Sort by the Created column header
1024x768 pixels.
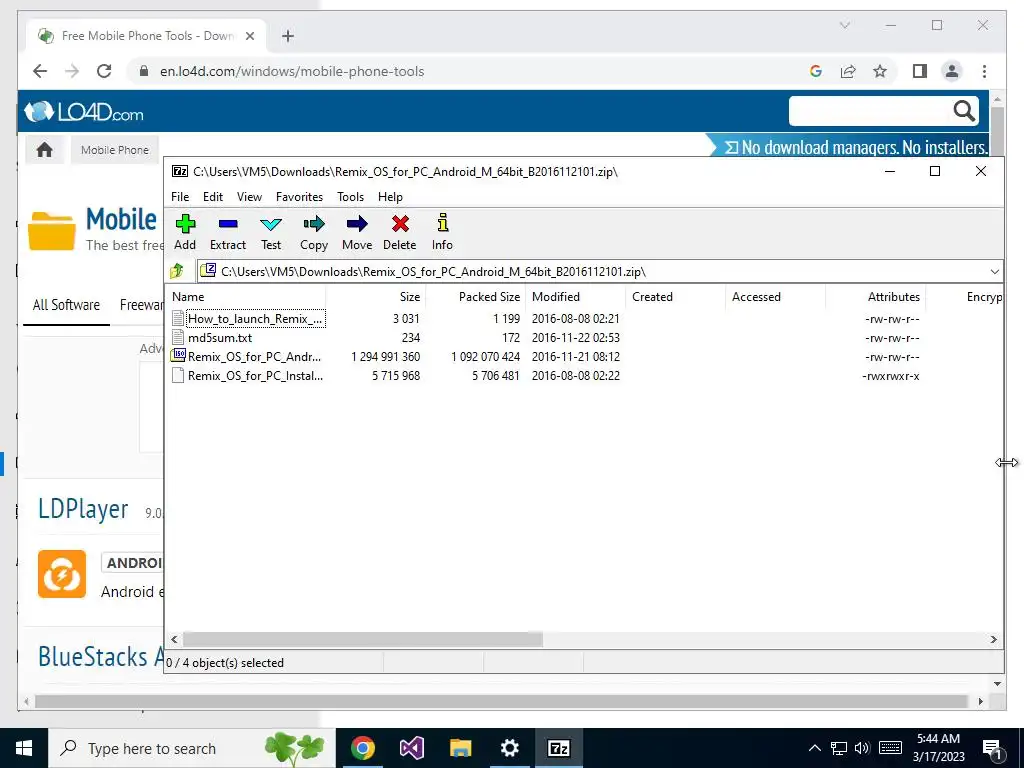click(675, 296)
